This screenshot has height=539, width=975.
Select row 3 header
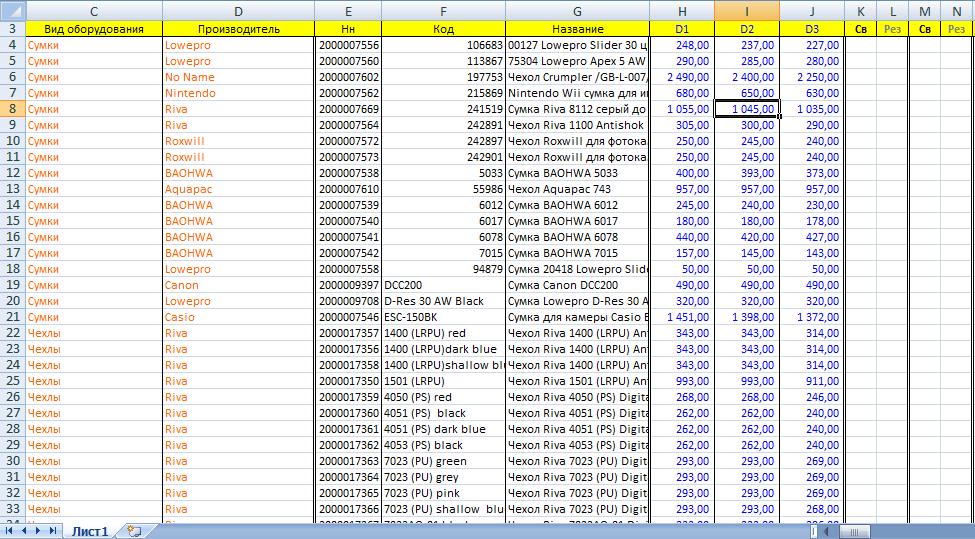coord(12,29)
